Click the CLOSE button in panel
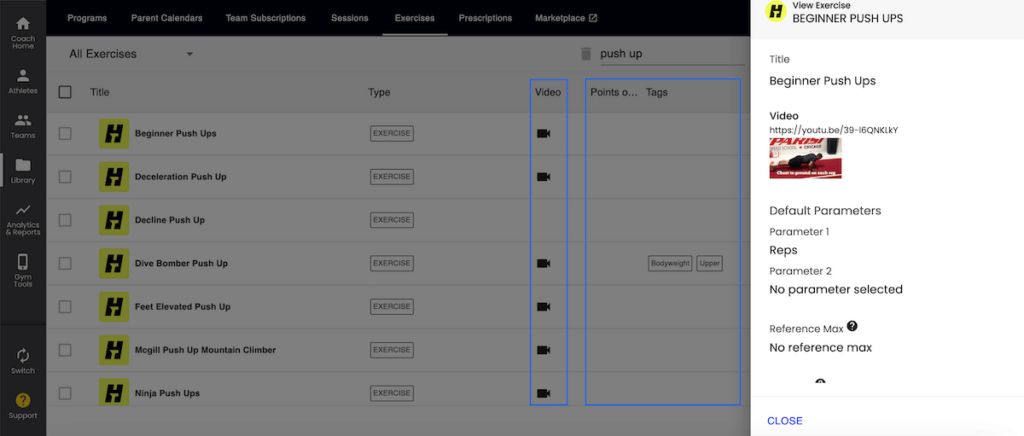The image size is (1024, 436). point(784,421)
